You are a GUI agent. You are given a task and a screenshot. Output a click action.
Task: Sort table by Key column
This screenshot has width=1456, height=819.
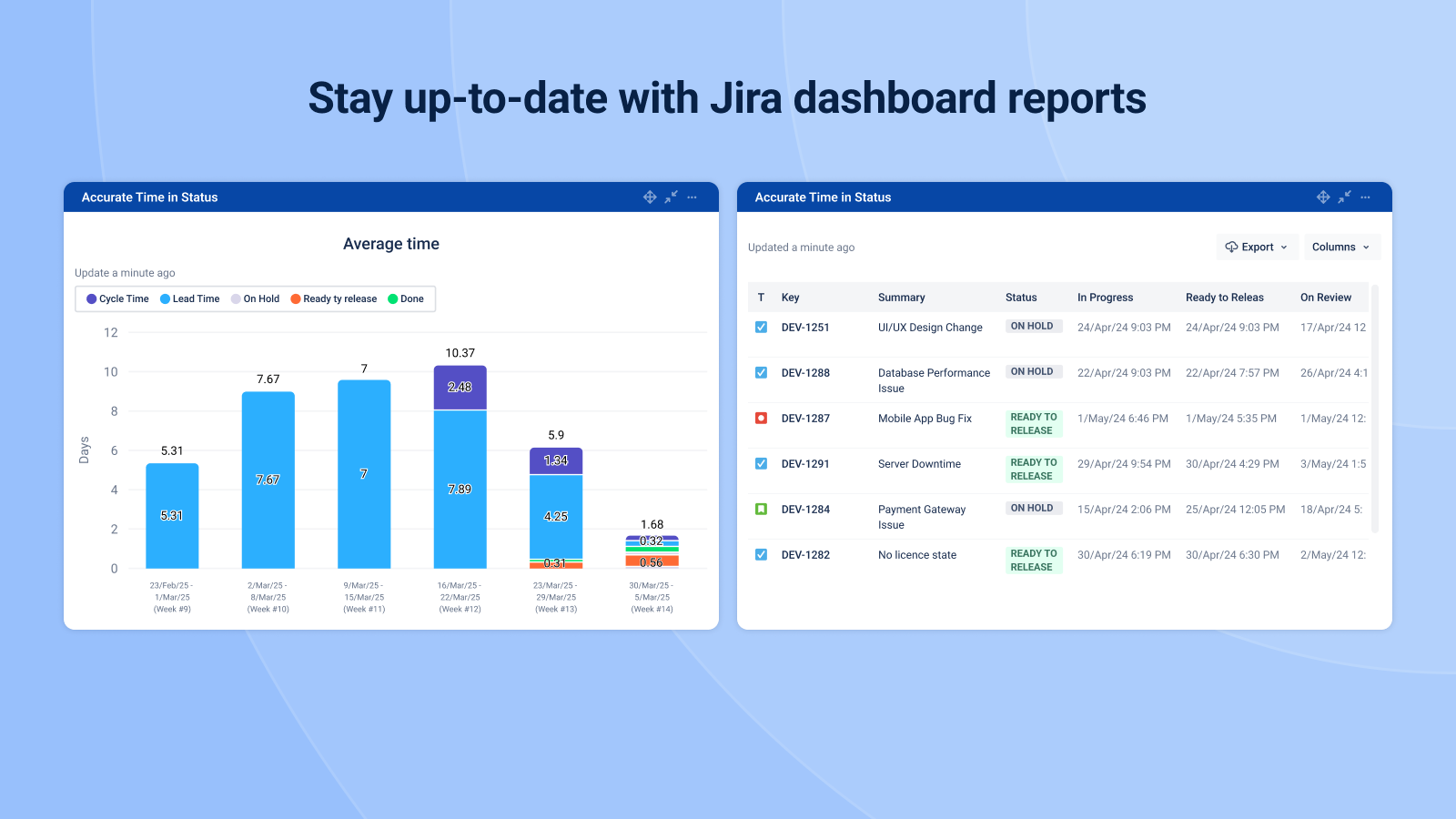click(x=790, y=298)
